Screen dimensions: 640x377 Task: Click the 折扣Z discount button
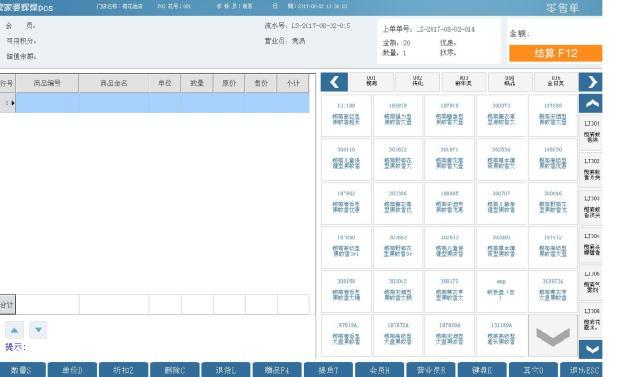[123, 370]
